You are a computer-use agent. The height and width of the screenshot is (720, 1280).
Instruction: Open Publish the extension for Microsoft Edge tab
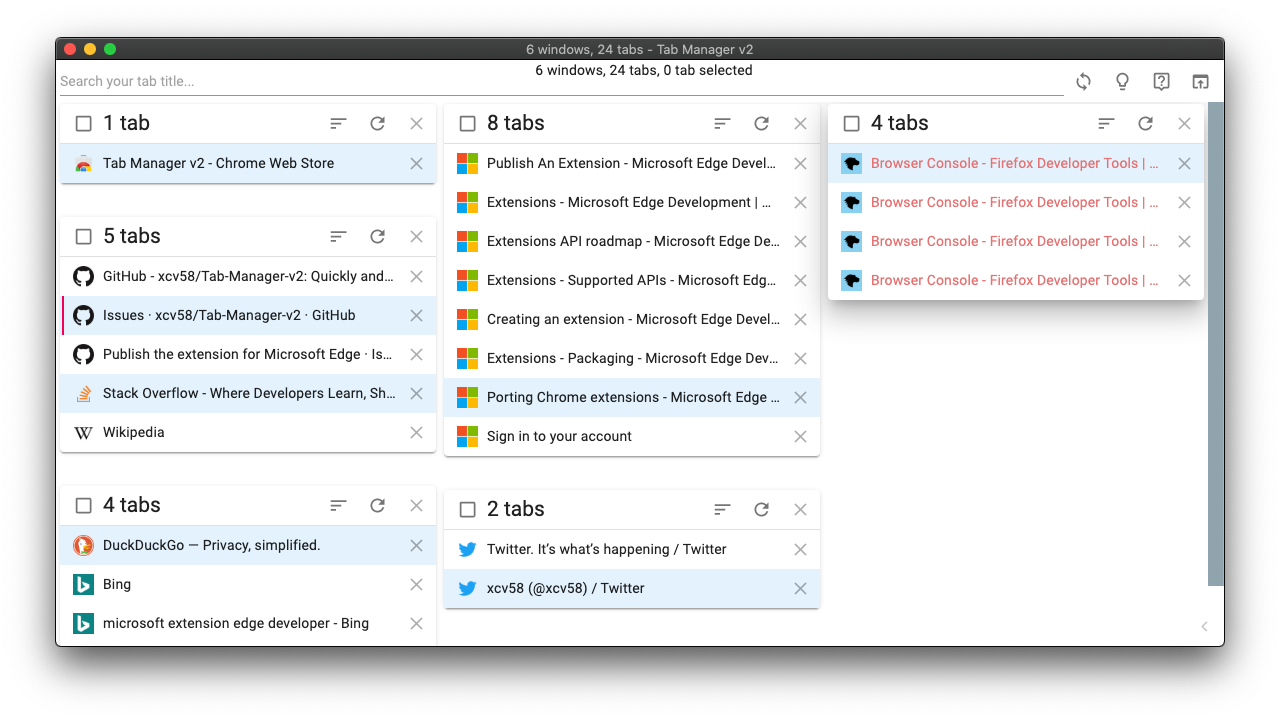(248, 354)
